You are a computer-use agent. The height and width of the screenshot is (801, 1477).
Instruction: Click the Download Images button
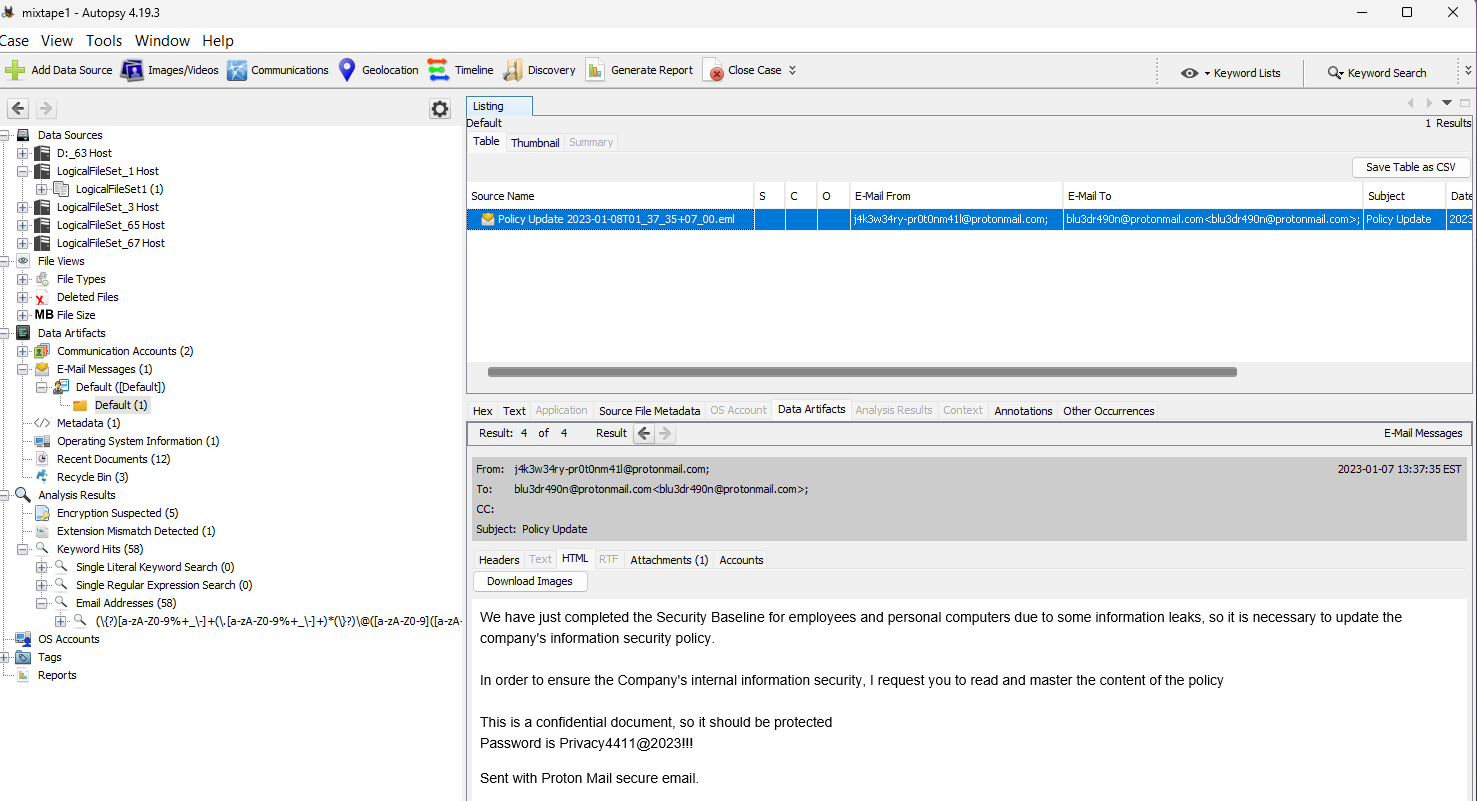pyautogui.click(x=529, y=581)
